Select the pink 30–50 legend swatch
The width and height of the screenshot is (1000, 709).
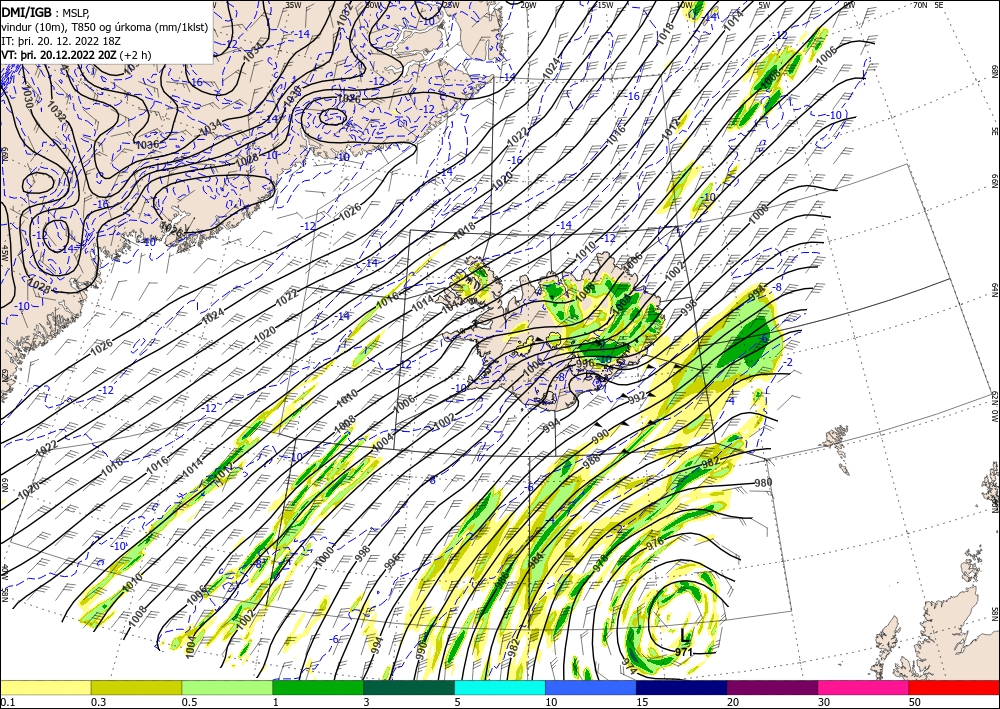[x=864, y=687]
